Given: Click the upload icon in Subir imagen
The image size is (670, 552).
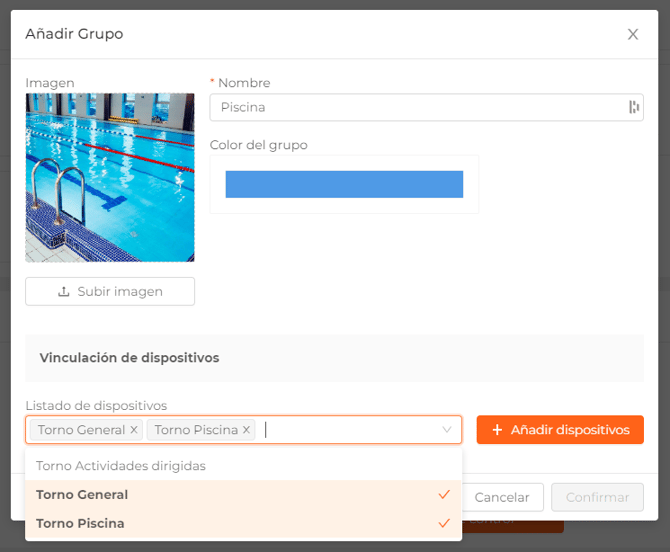Looking at the screenshot, I should point(64,292).
